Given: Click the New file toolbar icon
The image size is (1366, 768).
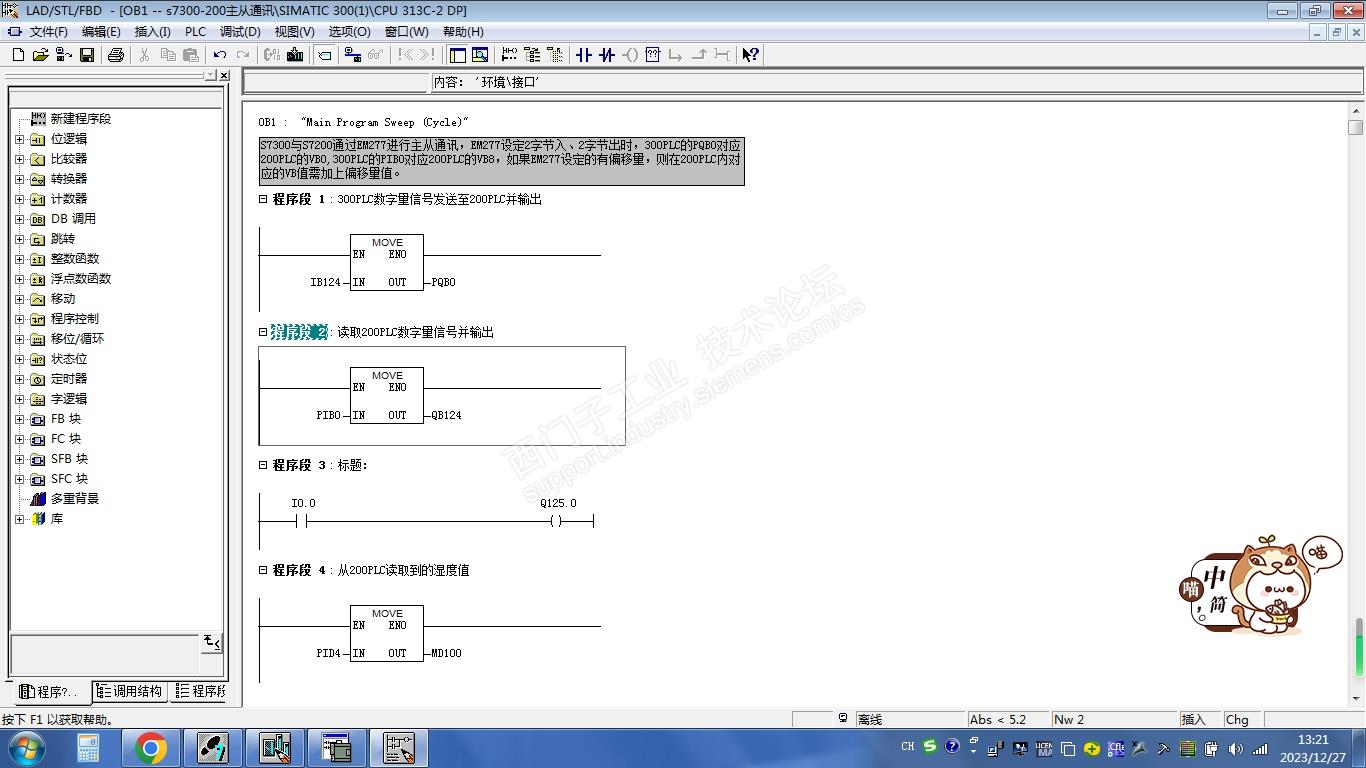Looking at the screenshot, I should click(18, 55).
